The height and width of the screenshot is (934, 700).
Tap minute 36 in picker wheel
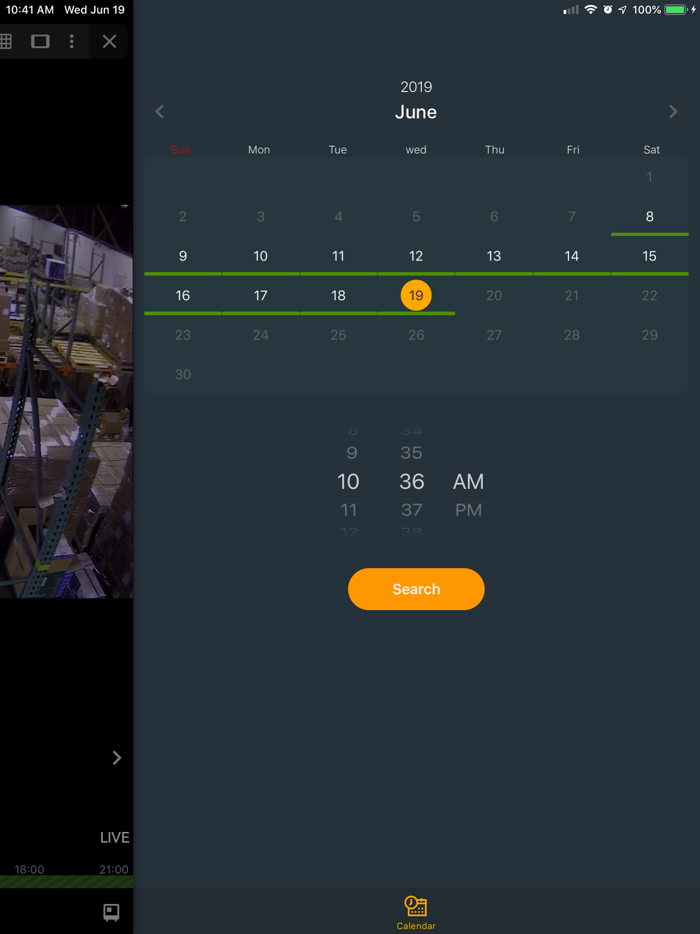[x=412, y=481]
